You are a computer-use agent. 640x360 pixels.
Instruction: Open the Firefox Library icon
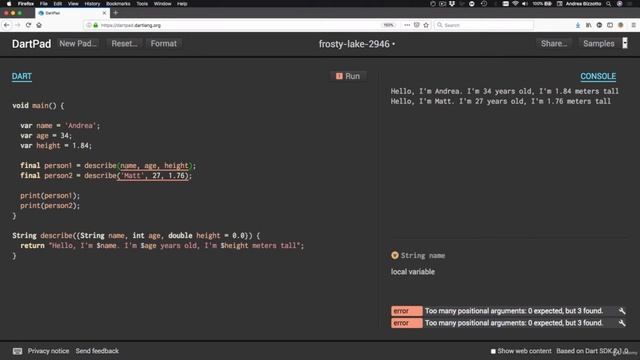pyautogui.click(x=589, y=25)
